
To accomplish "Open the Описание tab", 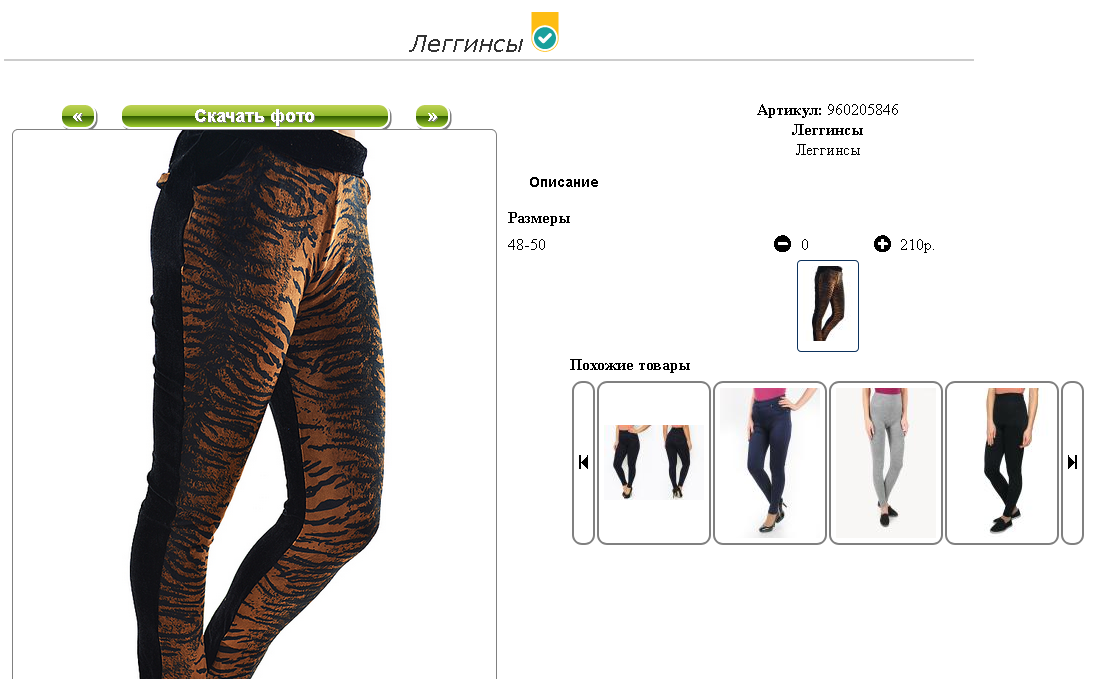I will click(563, 182).
